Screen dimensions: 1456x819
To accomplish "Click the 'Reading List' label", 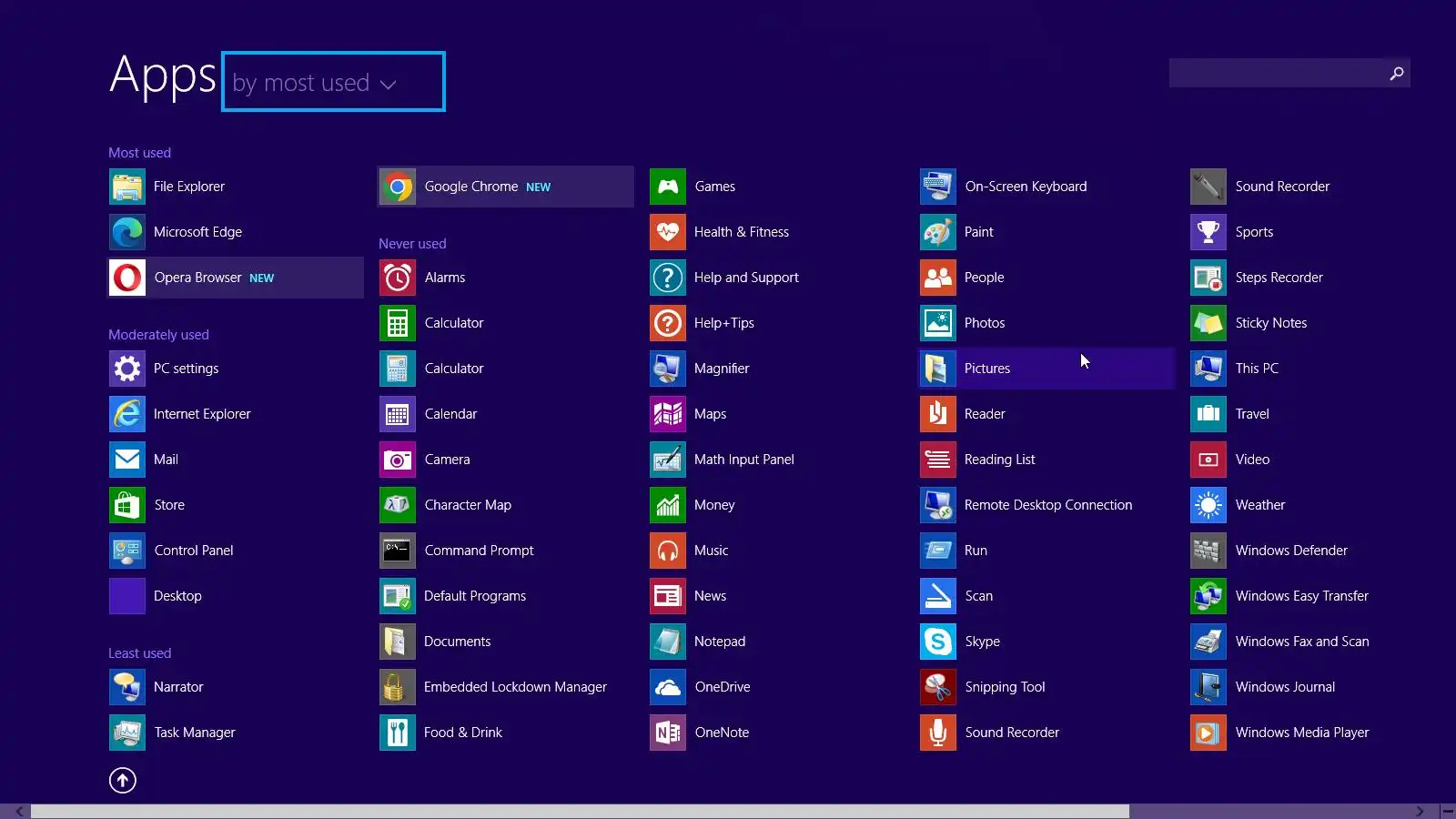I will point(1000,460).
